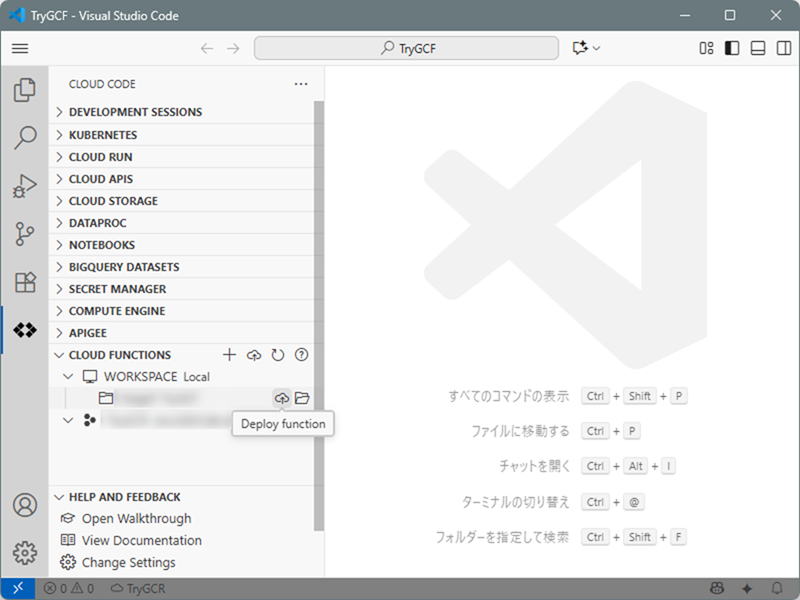Toggle the primary side bar
800x600 pixels.
(x=732, y=48)
